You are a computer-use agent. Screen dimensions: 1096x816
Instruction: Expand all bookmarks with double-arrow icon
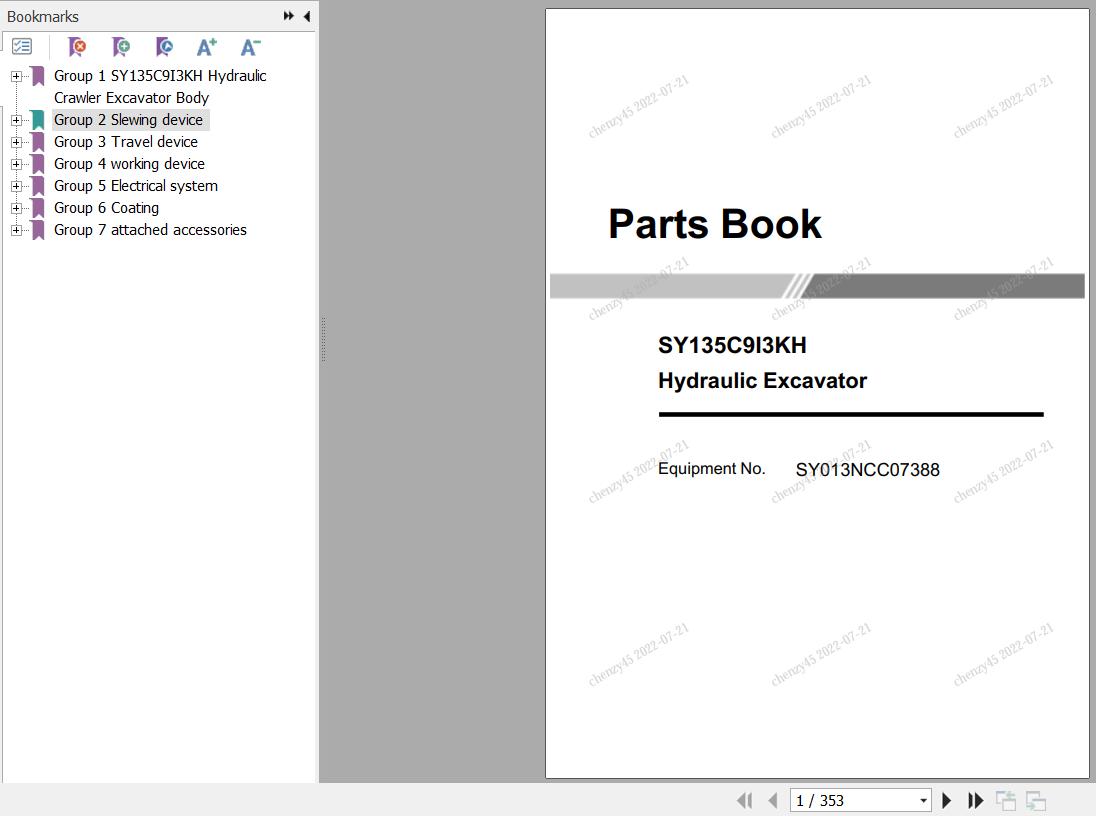[289, 16]
